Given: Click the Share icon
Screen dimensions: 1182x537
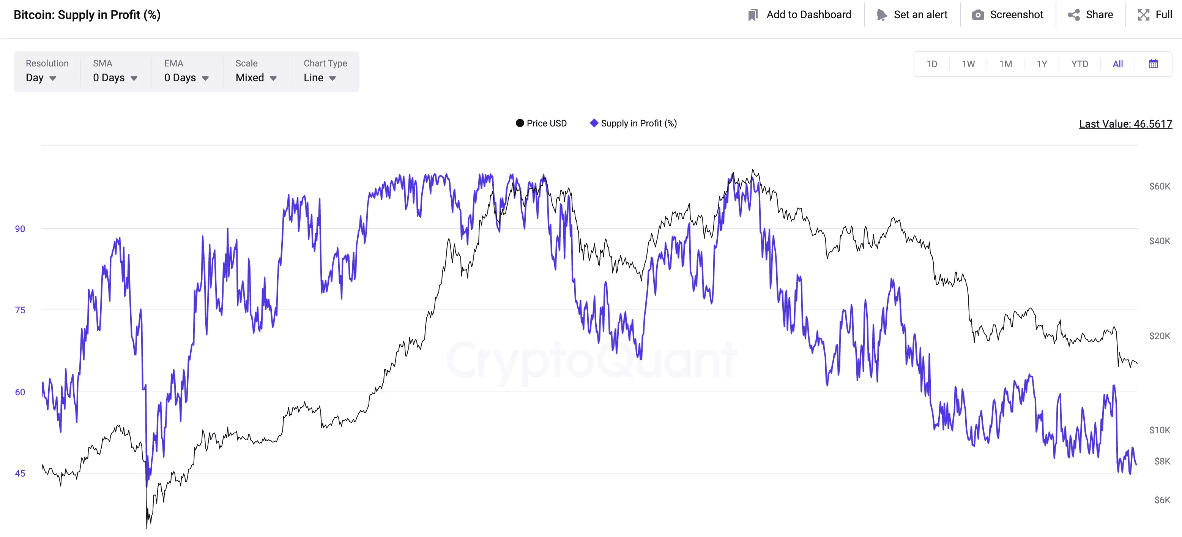Looking at the screenshot, I should pyautogui.click(x=1073, y=15).
